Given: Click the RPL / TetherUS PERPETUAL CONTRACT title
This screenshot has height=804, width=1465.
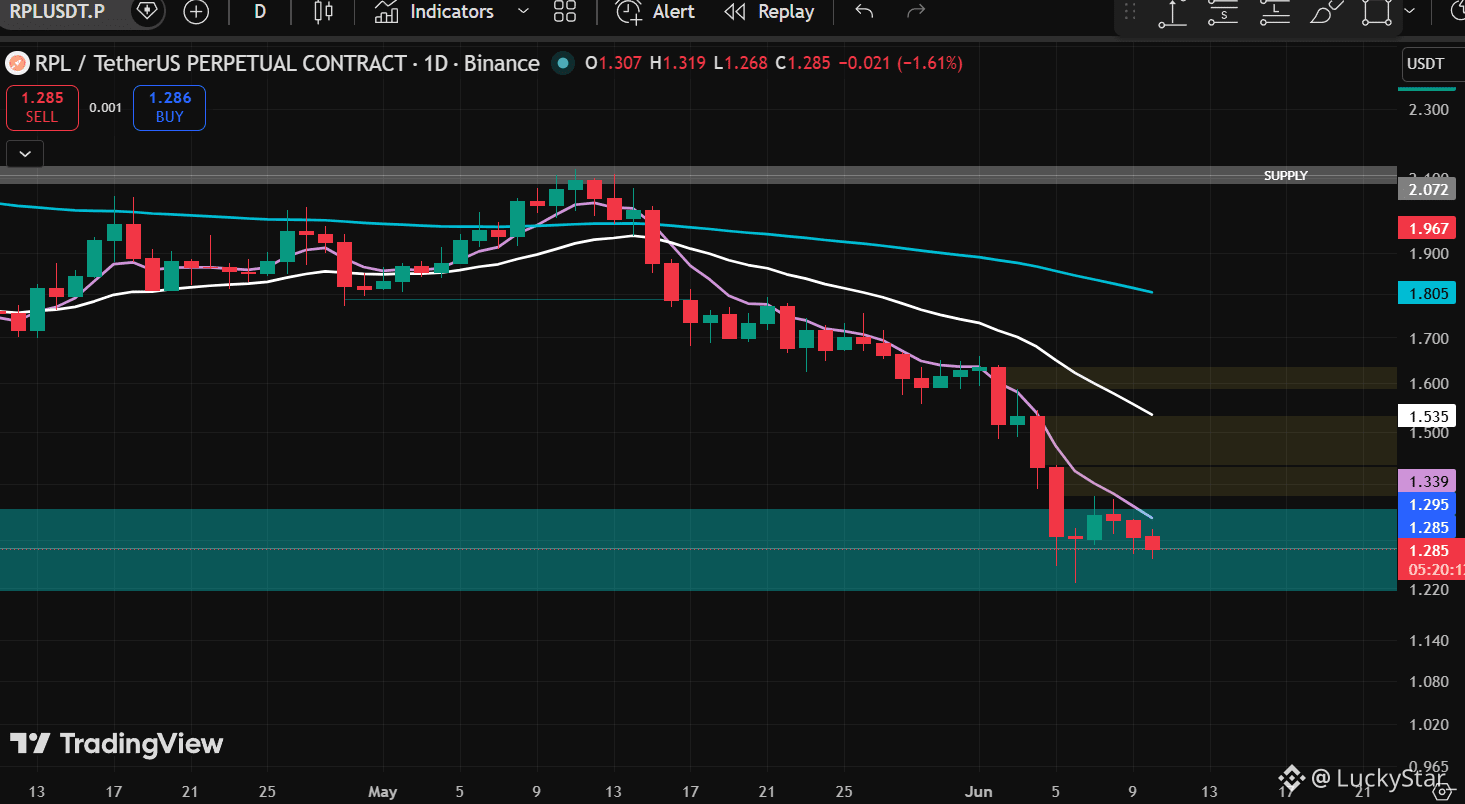Looking at the screenshot, I should pos(287,64).
